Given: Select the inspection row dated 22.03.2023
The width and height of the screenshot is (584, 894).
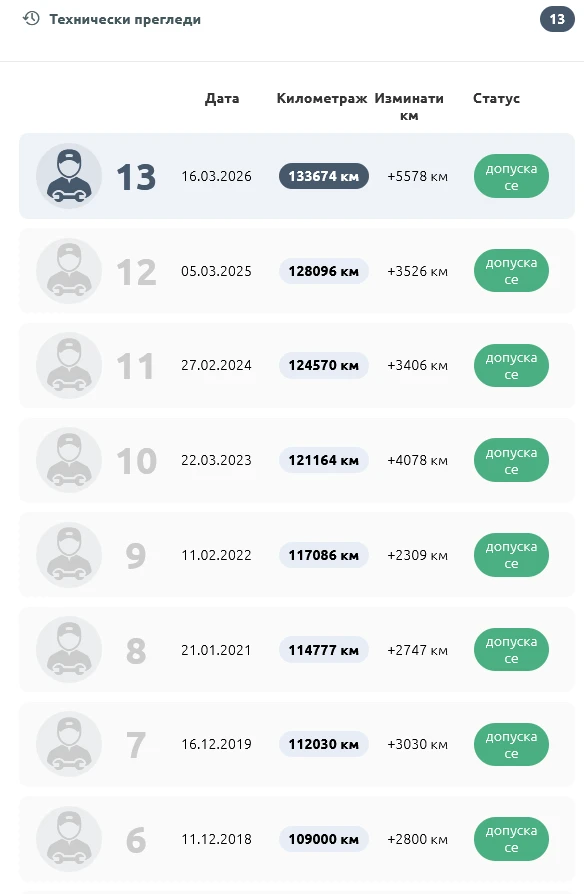Looking at the screenshot, I should click(x=297, y=460).
